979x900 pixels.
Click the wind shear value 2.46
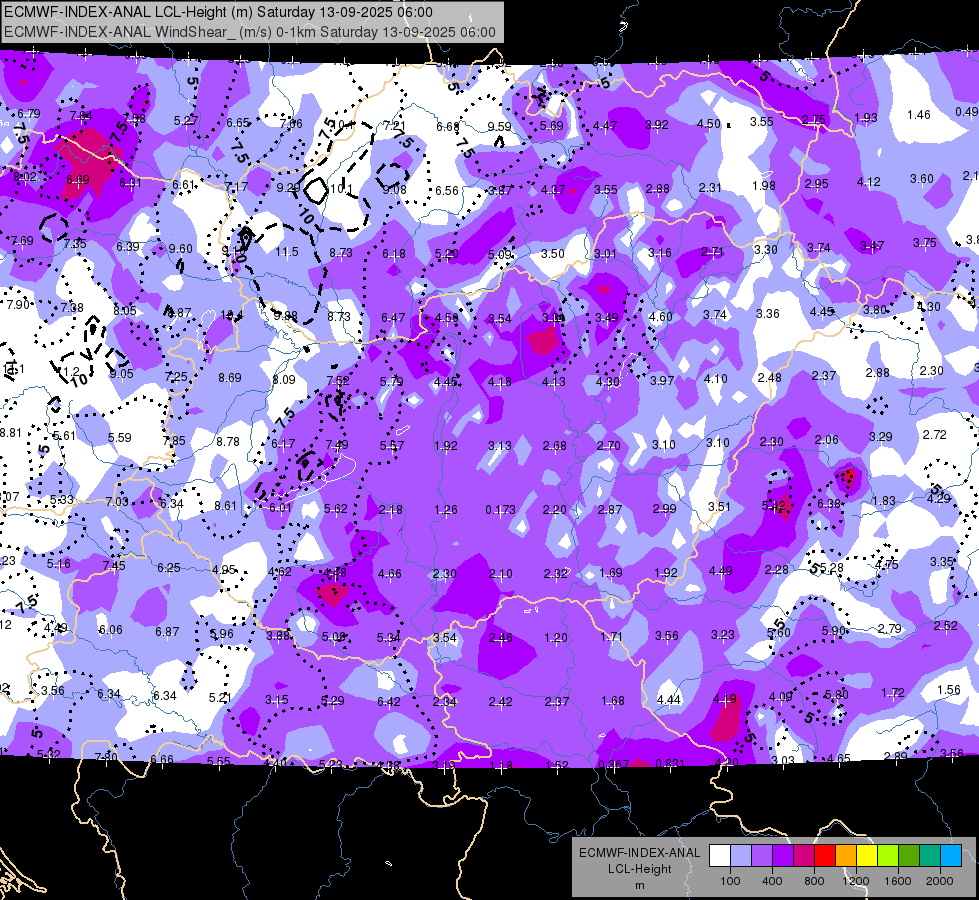click(x=500, y=637)
